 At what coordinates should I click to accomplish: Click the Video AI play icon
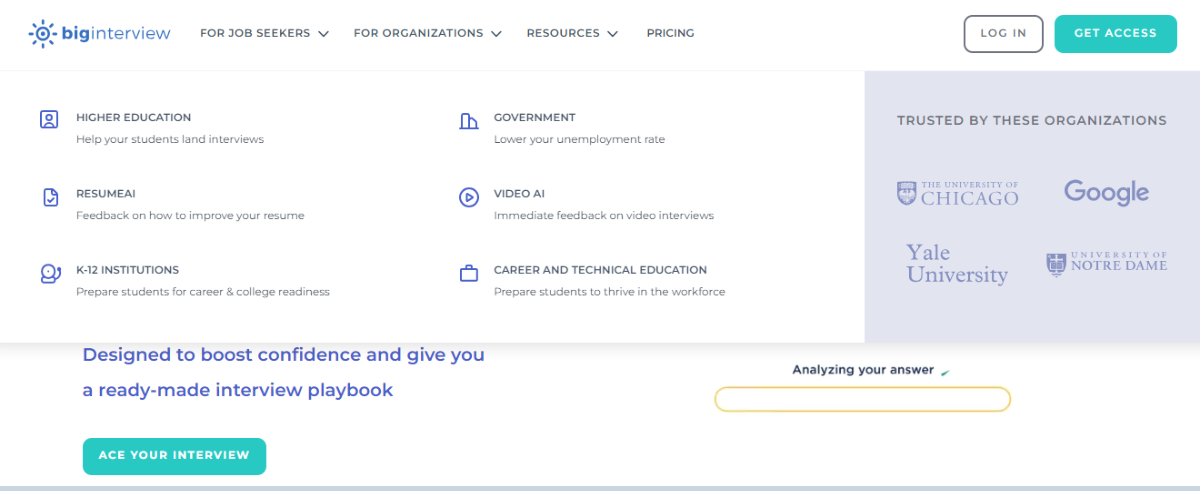click(468, 197)
